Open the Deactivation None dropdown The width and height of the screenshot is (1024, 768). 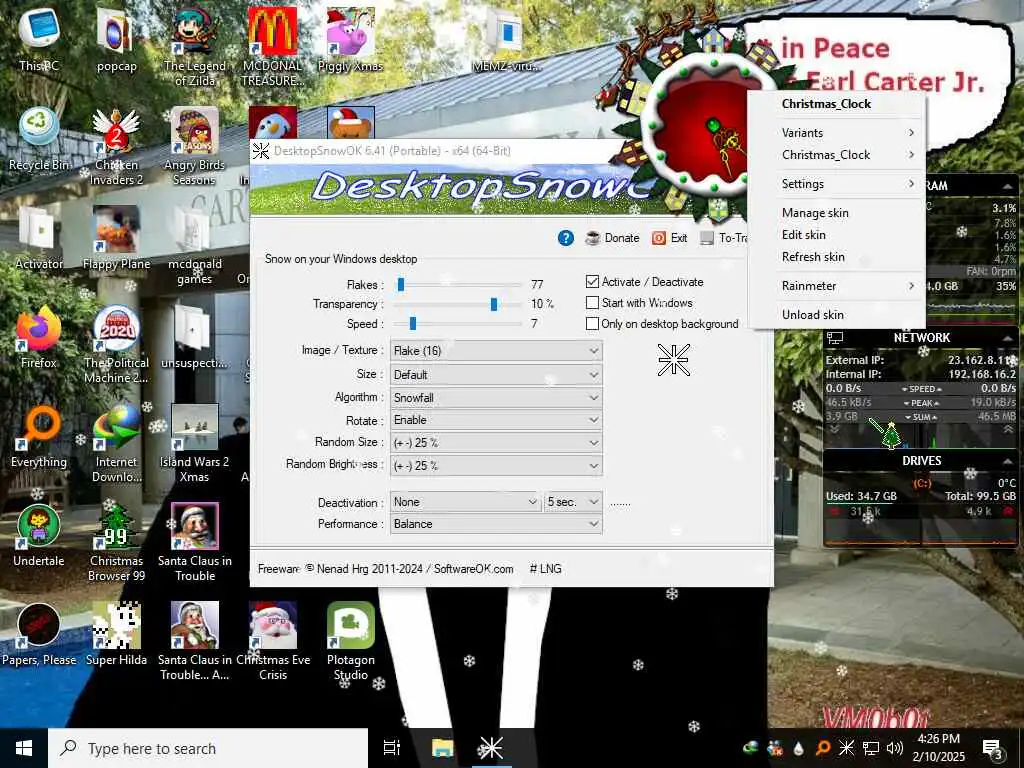coord(466,502)
